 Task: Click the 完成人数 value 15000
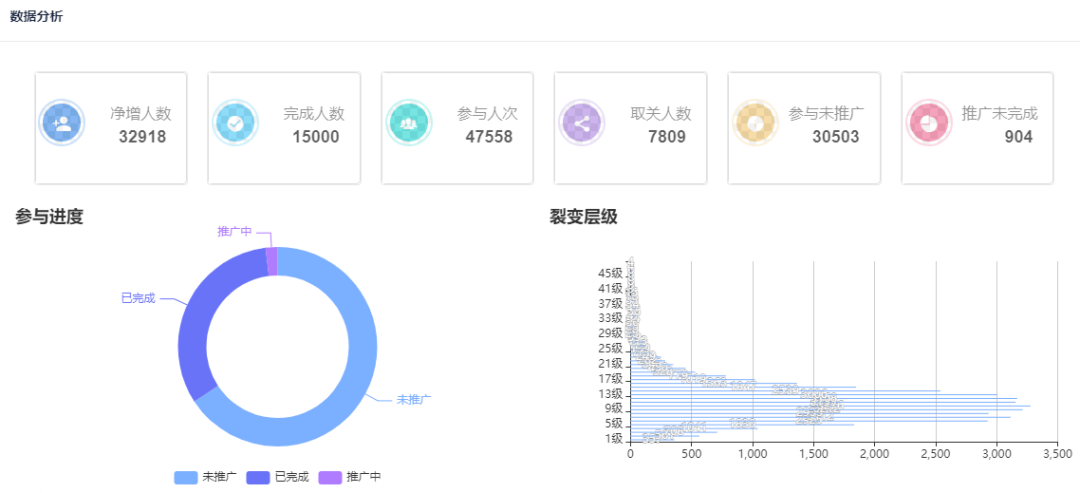tap(316, 137)
